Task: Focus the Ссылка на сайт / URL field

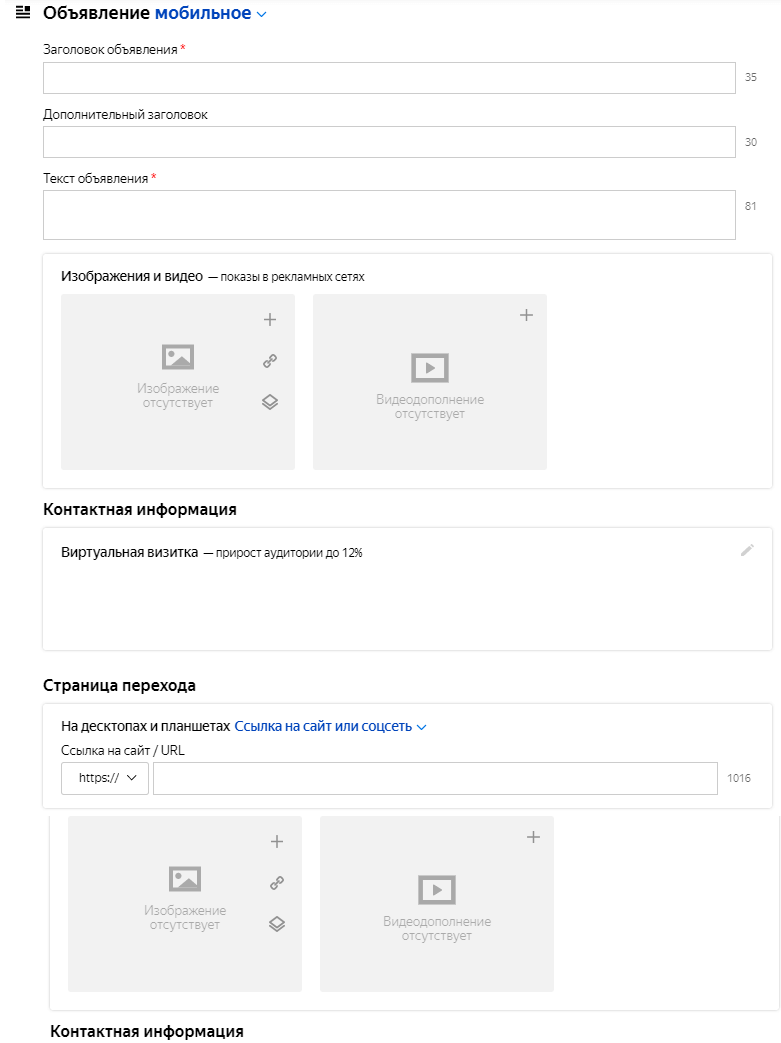Action: coord(435,778)
